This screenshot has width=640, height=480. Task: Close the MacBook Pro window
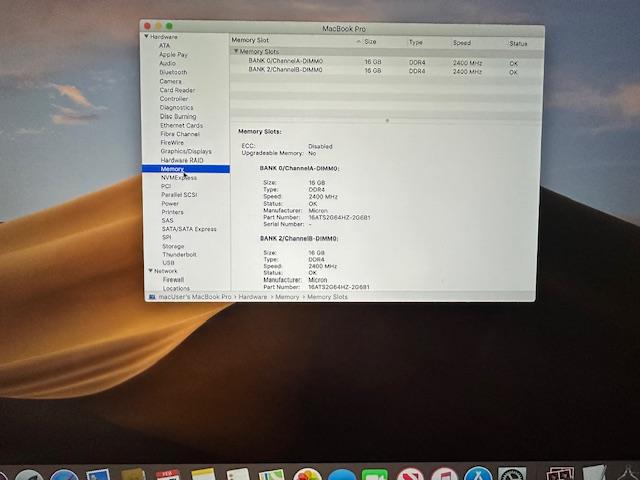click(x=147, y=26)
